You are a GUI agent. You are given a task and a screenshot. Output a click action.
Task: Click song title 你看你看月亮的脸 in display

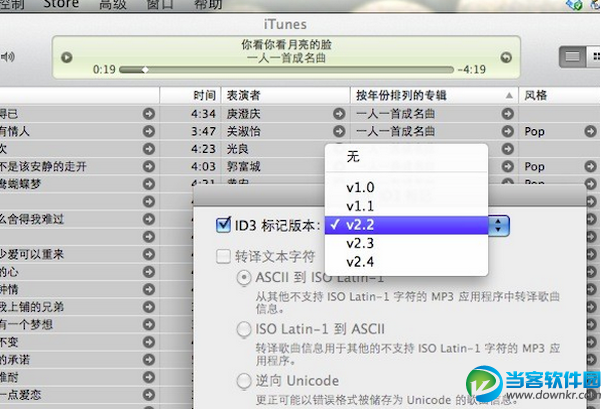tap(286, 45)
